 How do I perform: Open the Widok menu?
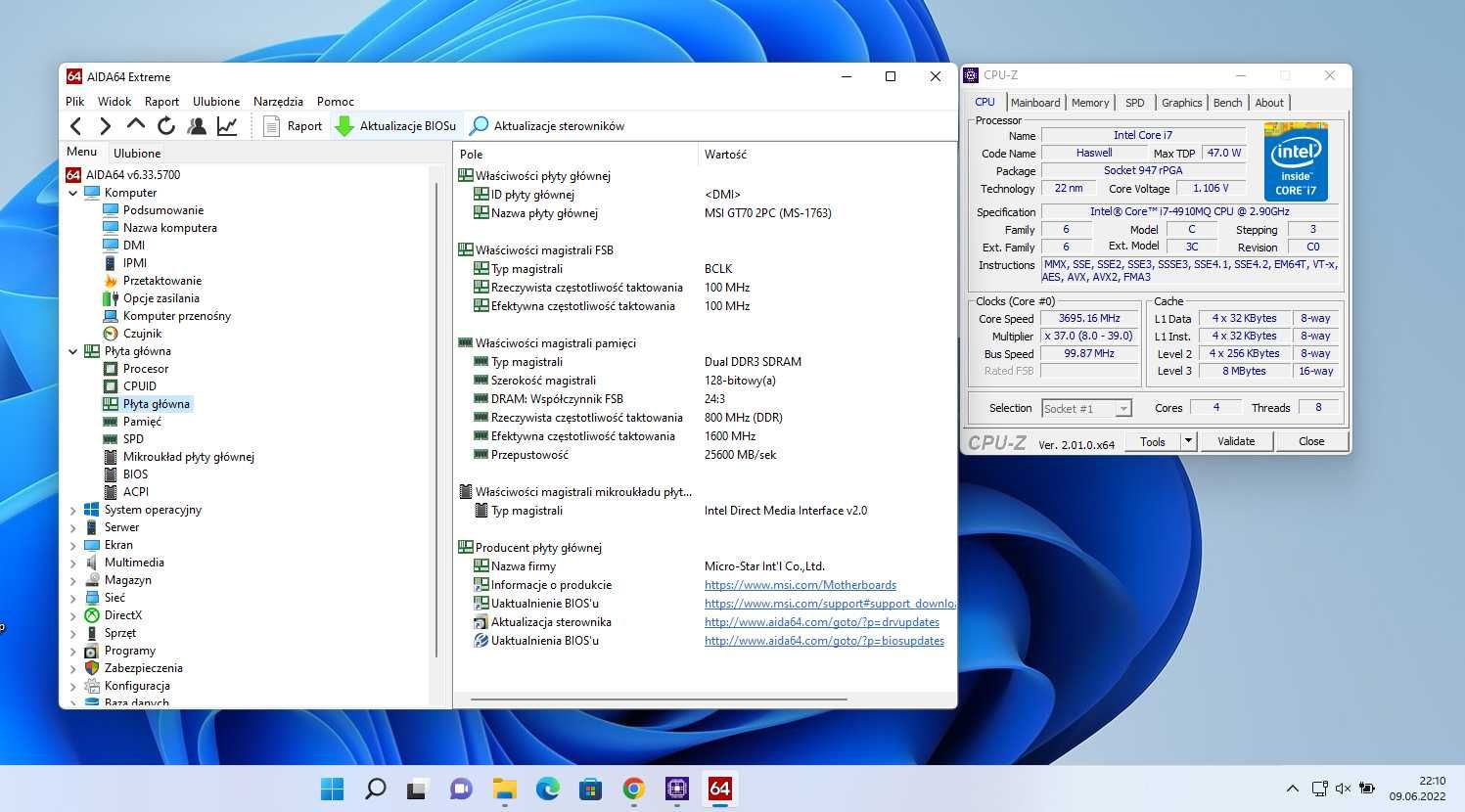point(114,101)
